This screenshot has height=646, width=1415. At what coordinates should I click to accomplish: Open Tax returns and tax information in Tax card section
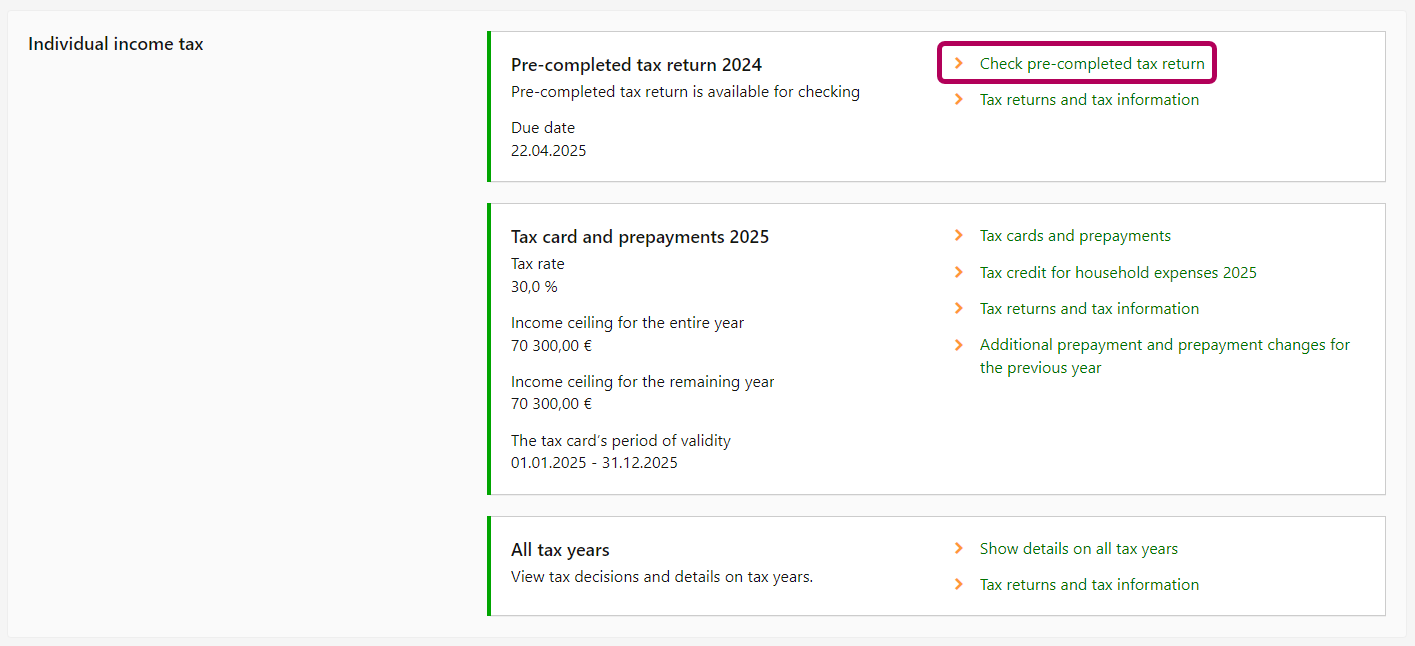tap(1089, 309)
